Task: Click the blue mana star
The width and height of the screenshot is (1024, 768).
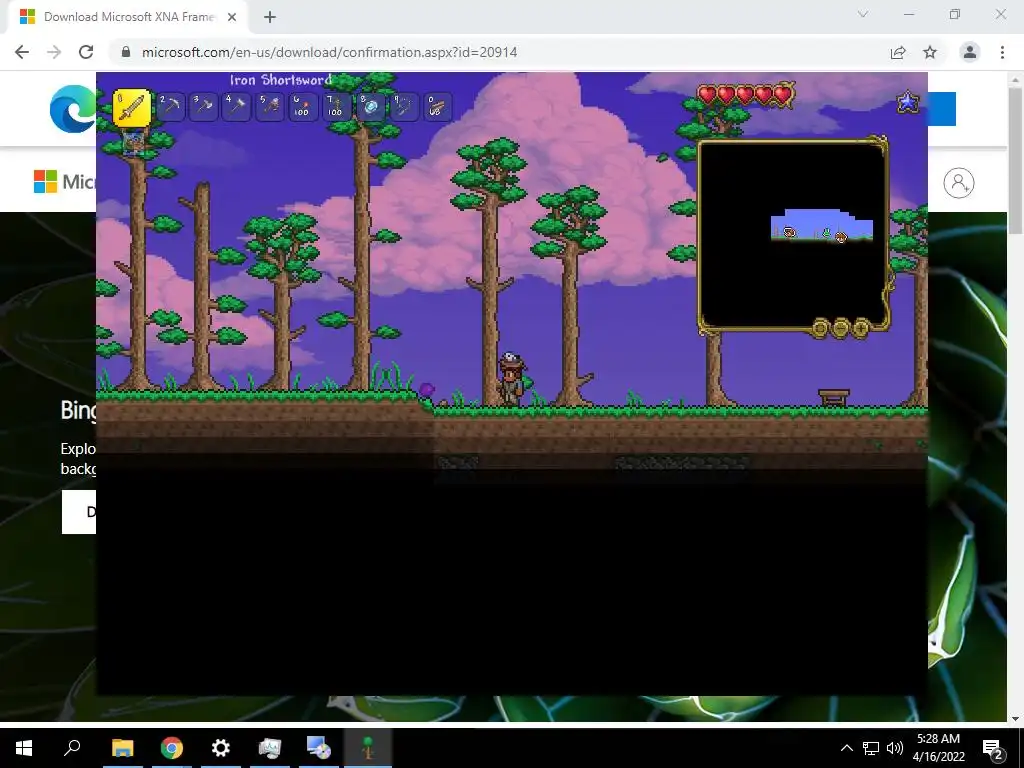Action: point(908,102)
